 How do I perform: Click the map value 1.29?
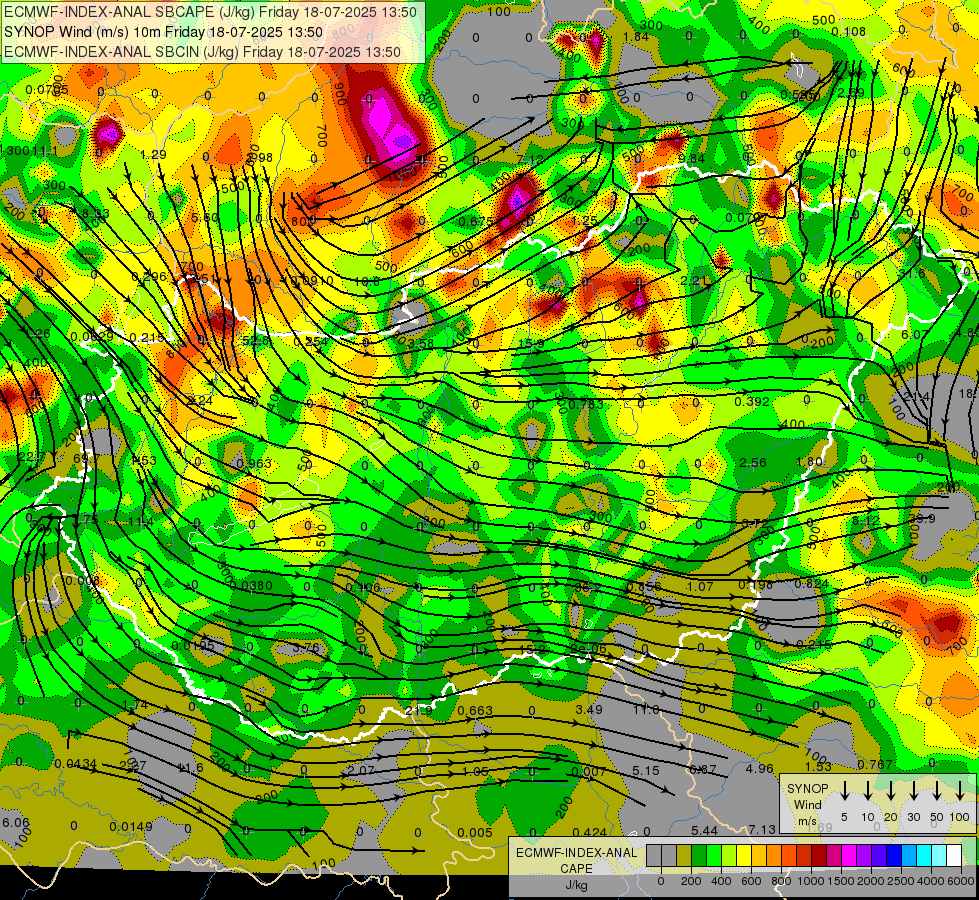(154, 155)
